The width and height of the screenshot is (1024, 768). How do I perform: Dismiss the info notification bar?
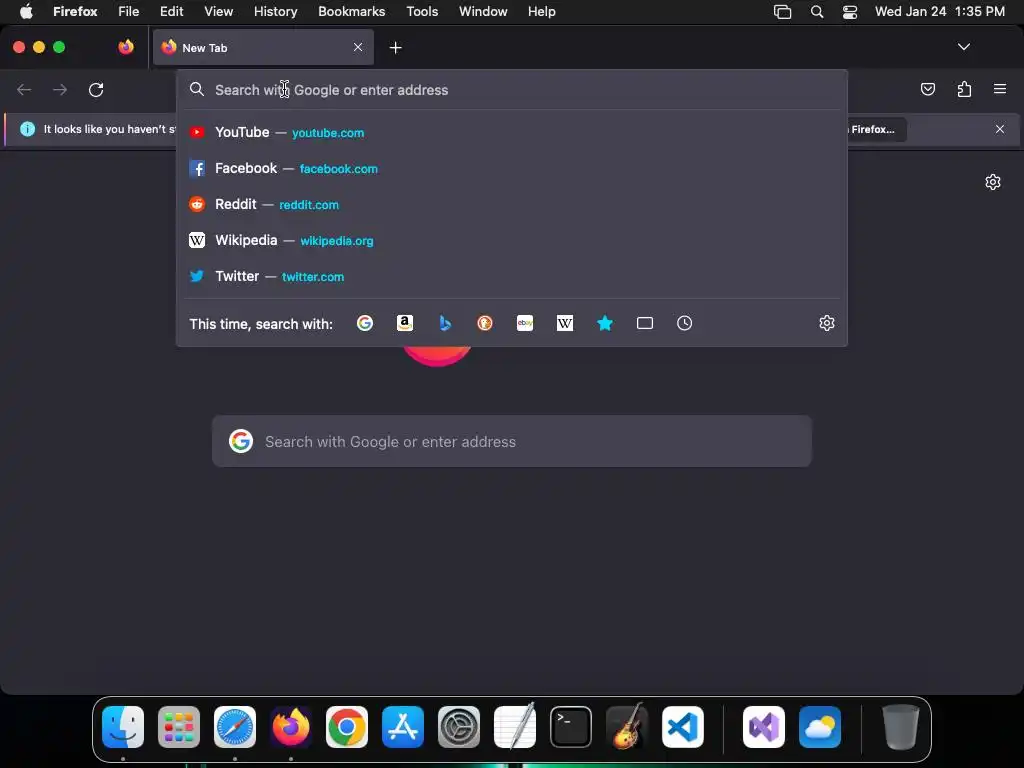(1000, 129)
